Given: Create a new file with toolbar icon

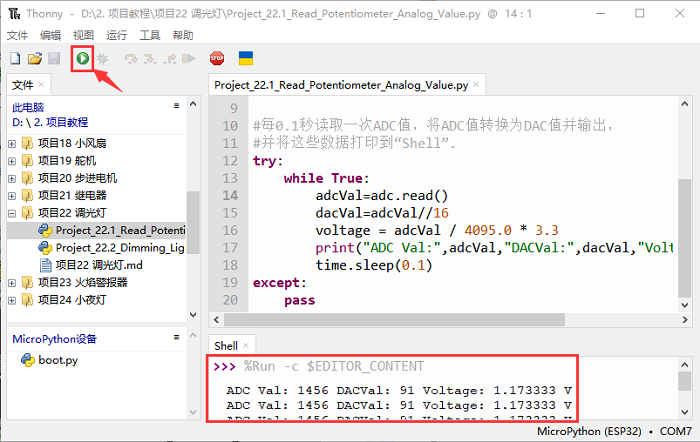Looking at the screenshot, I should 14,59.
